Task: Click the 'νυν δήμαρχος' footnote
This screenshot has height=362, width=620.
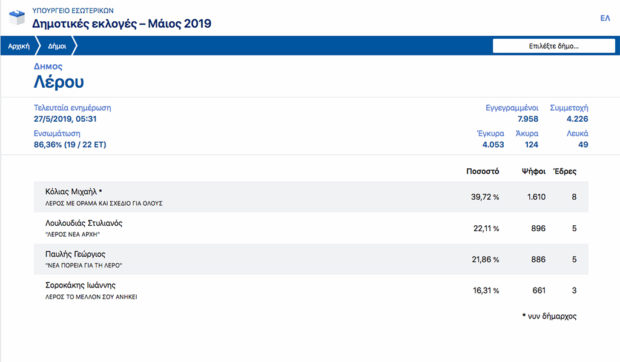Action: pyautogui.click(x=549, y=316)
